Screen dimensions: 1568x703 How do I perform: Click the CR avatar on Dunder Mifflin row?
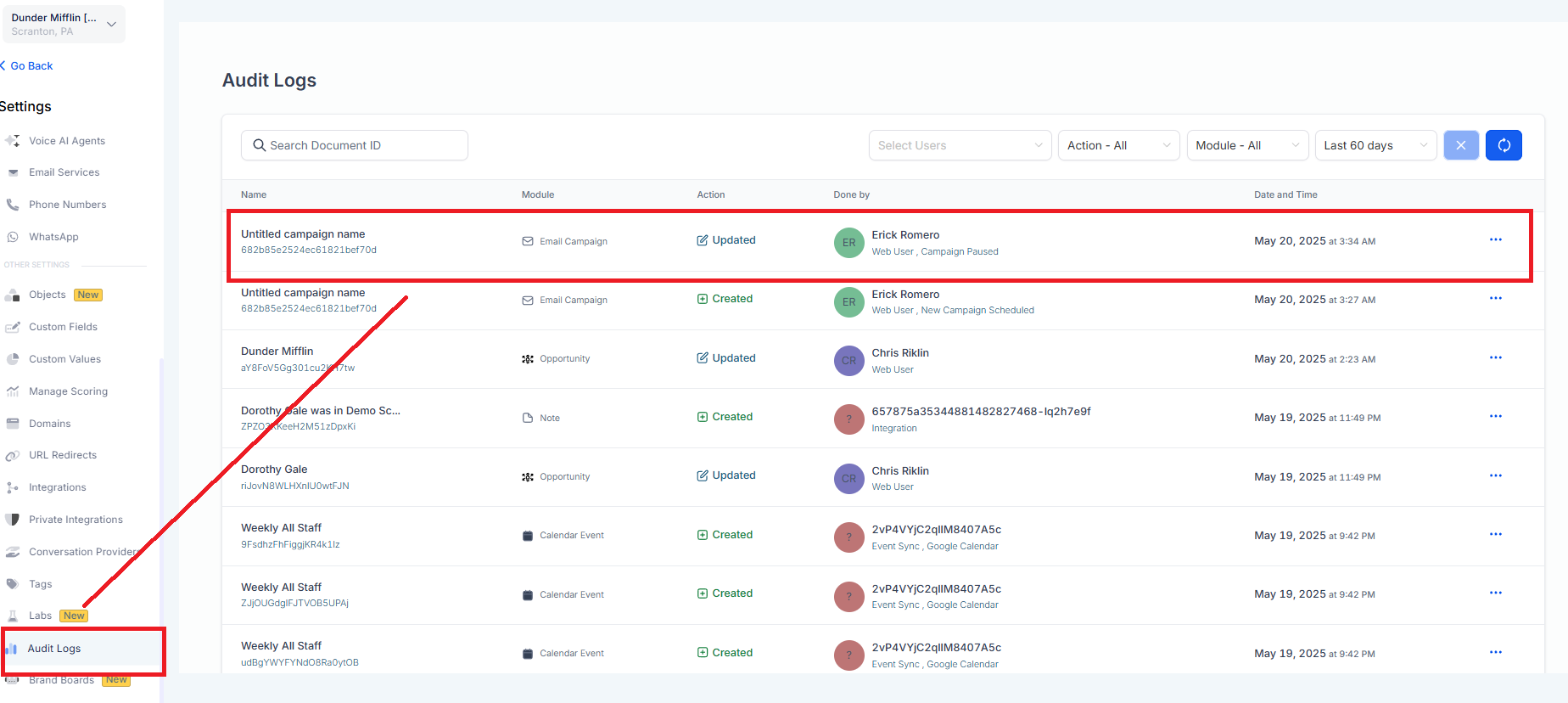[x=848, y=361]
